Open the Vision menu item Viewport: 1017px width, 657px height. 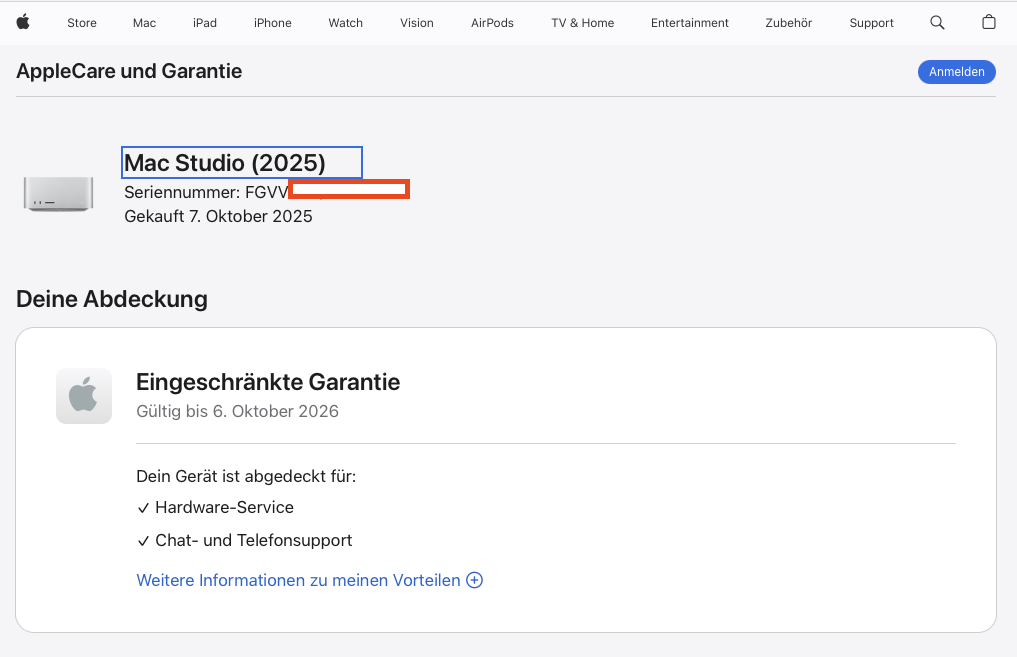416,23
